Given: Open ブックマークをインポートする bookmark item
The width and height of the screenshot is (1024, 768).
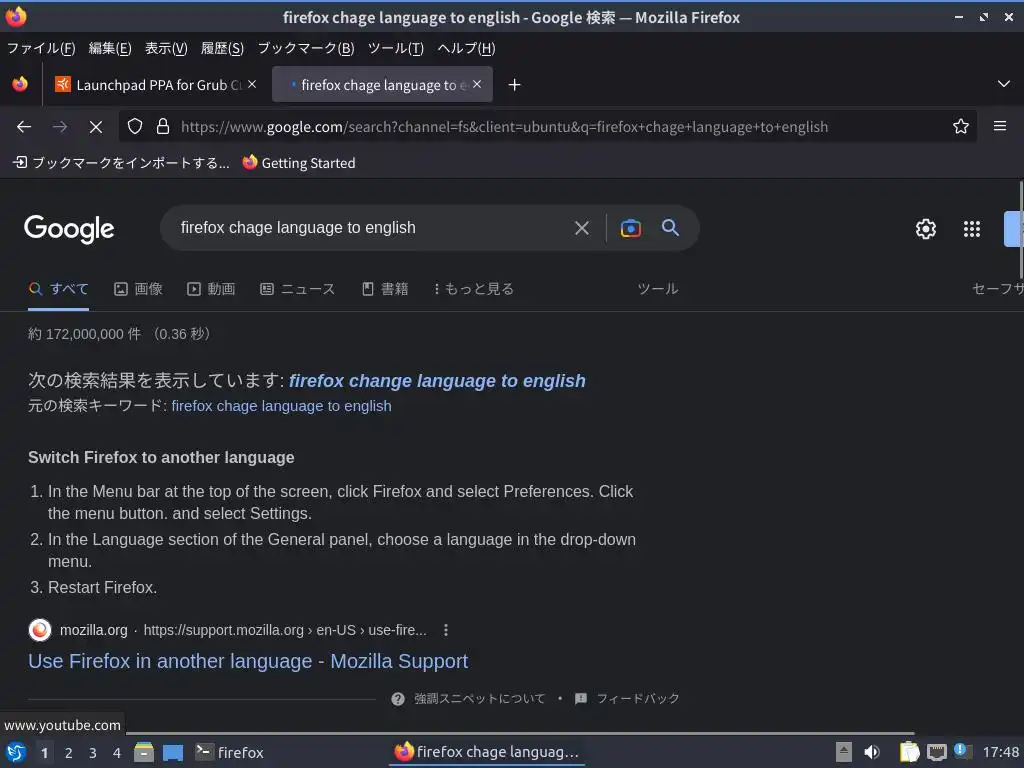Looking at the screenshot, I should [x=121, y=163].
